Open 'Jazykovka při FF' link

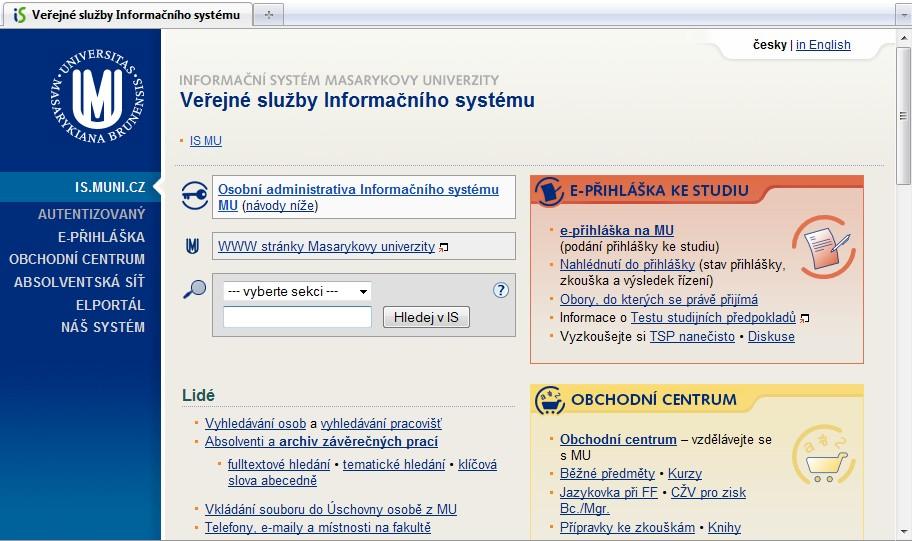pos(608,492)
